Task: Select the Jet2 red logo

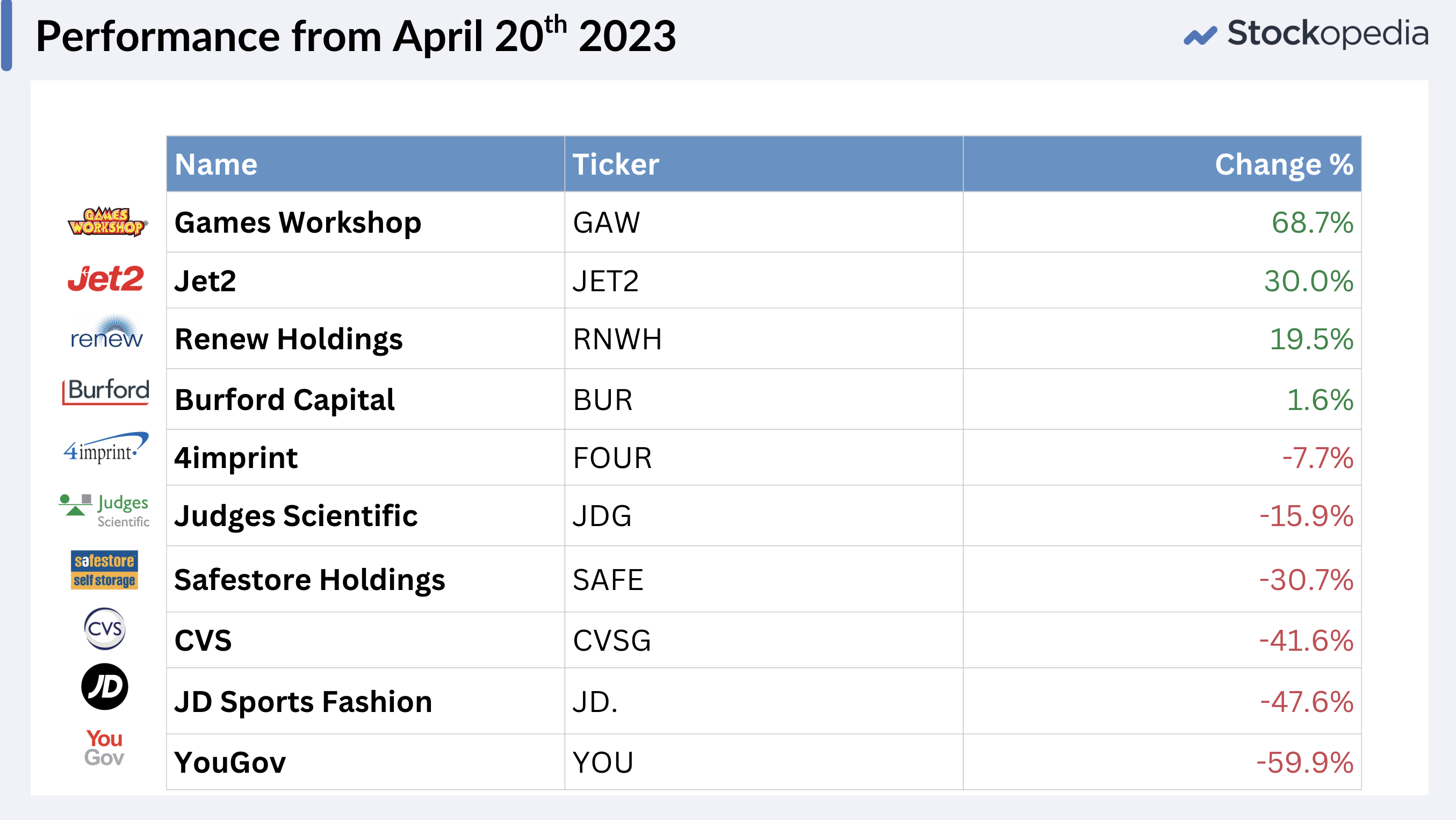Action: click(x=106, y=278)
